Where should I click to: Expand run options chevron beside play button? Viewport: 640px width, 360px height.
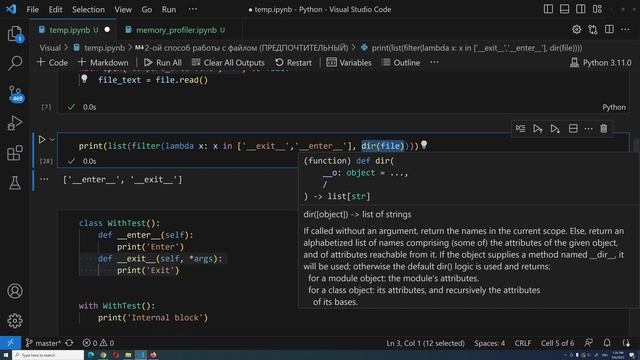pyautogui.click(x=52, y=140)
